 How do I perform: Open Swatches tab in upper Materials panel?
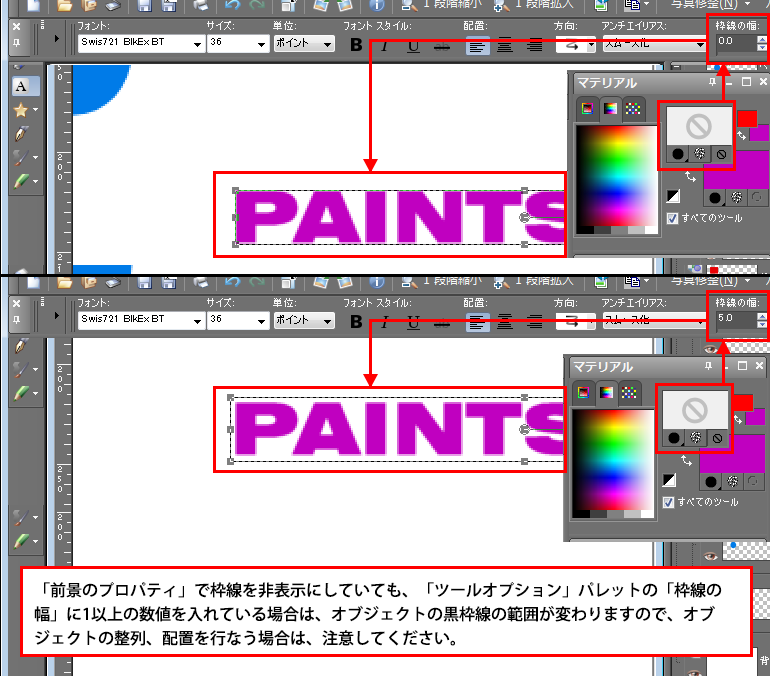(632, 108)
